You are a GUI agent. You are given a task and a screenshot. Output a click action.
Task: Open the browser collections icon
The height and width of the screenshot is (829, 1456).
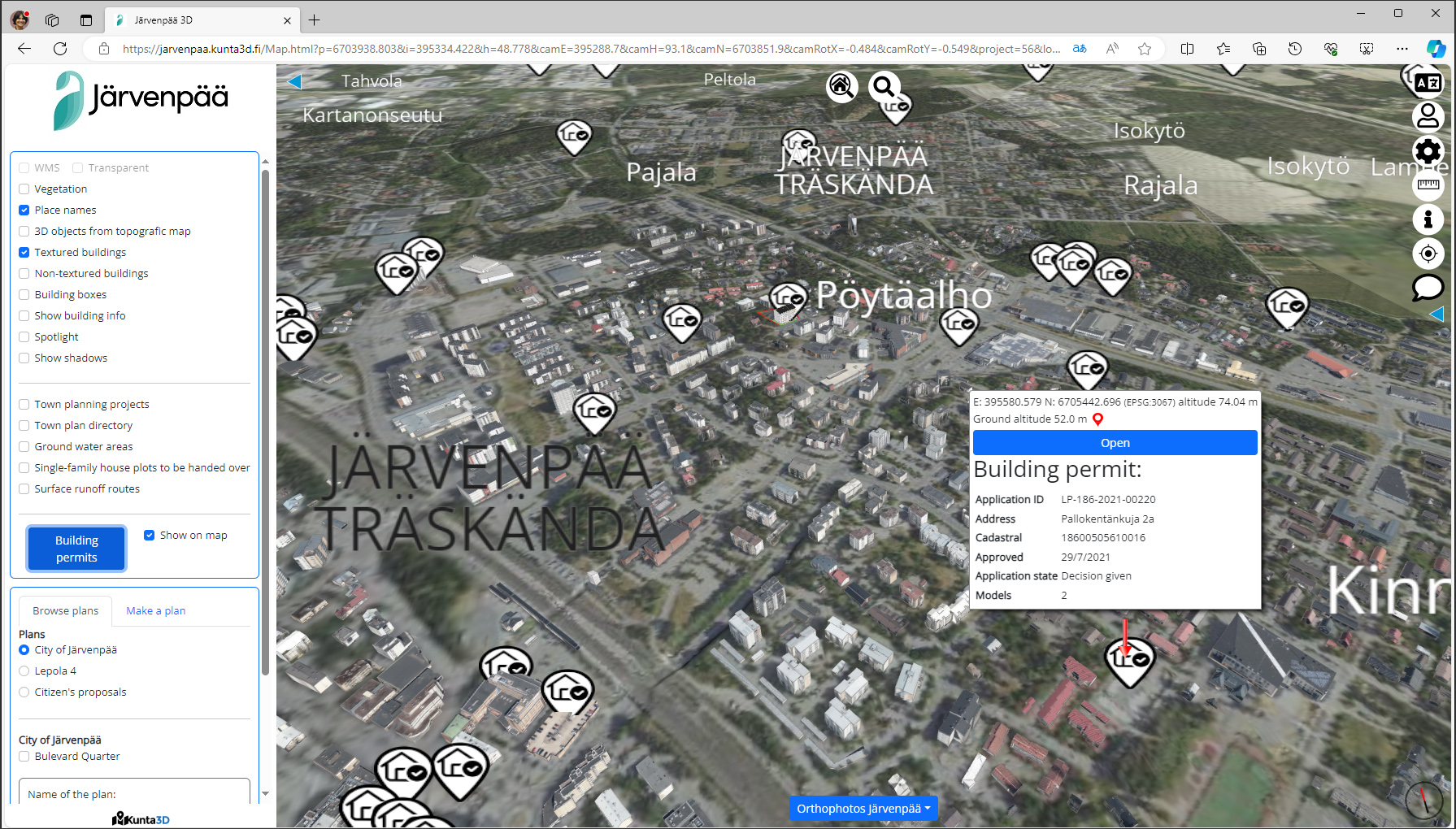[1259, 49]
